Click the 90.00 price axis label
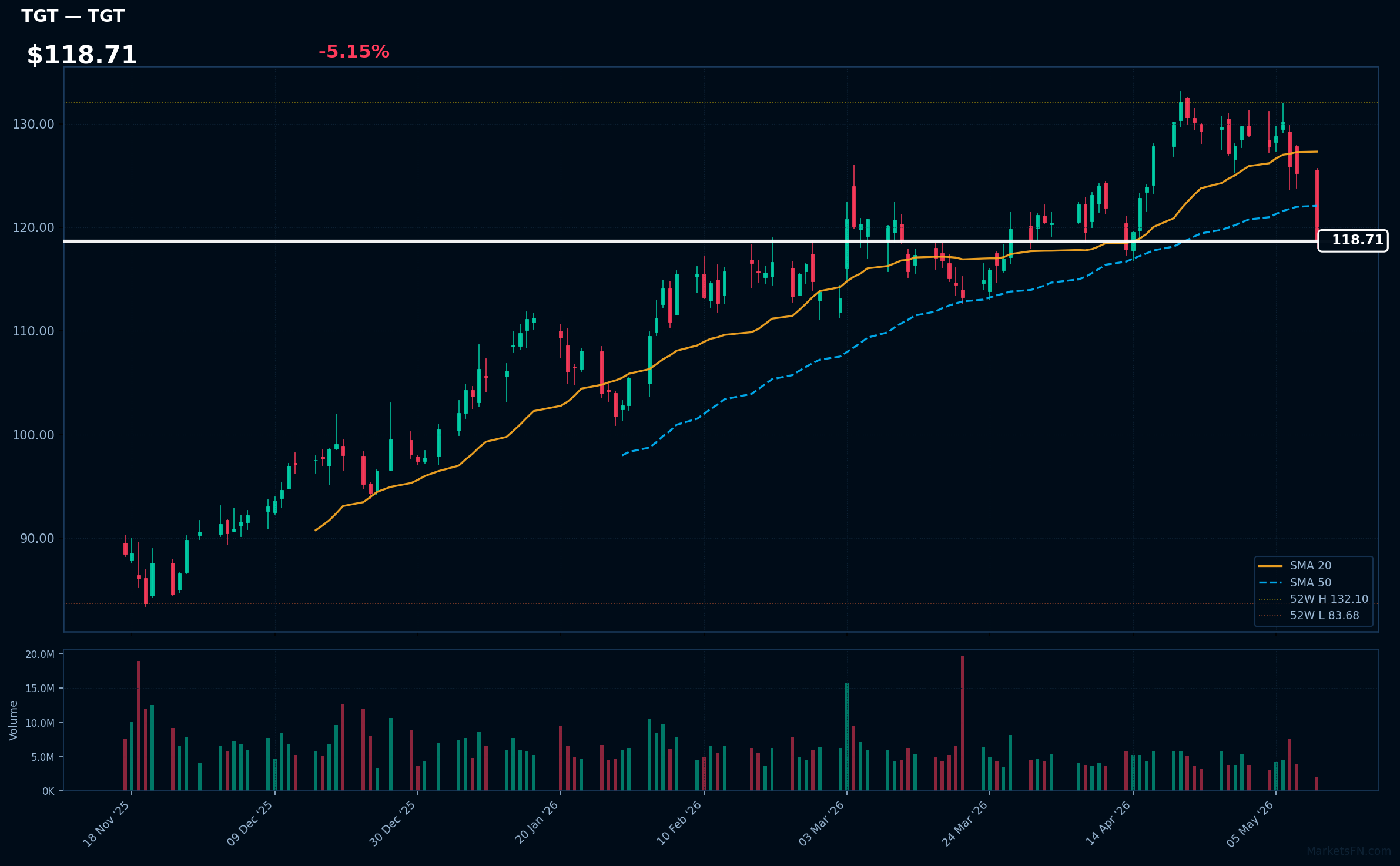This screenshot has width=1400, height=866. 37,538
